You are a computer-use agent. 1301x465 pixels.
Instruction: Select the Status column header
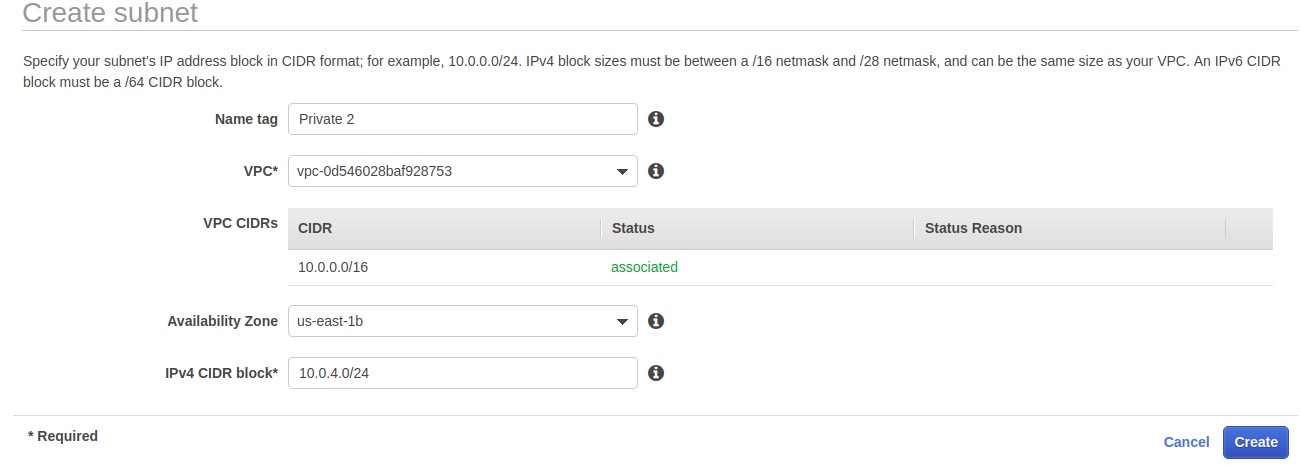click(633, 228)
